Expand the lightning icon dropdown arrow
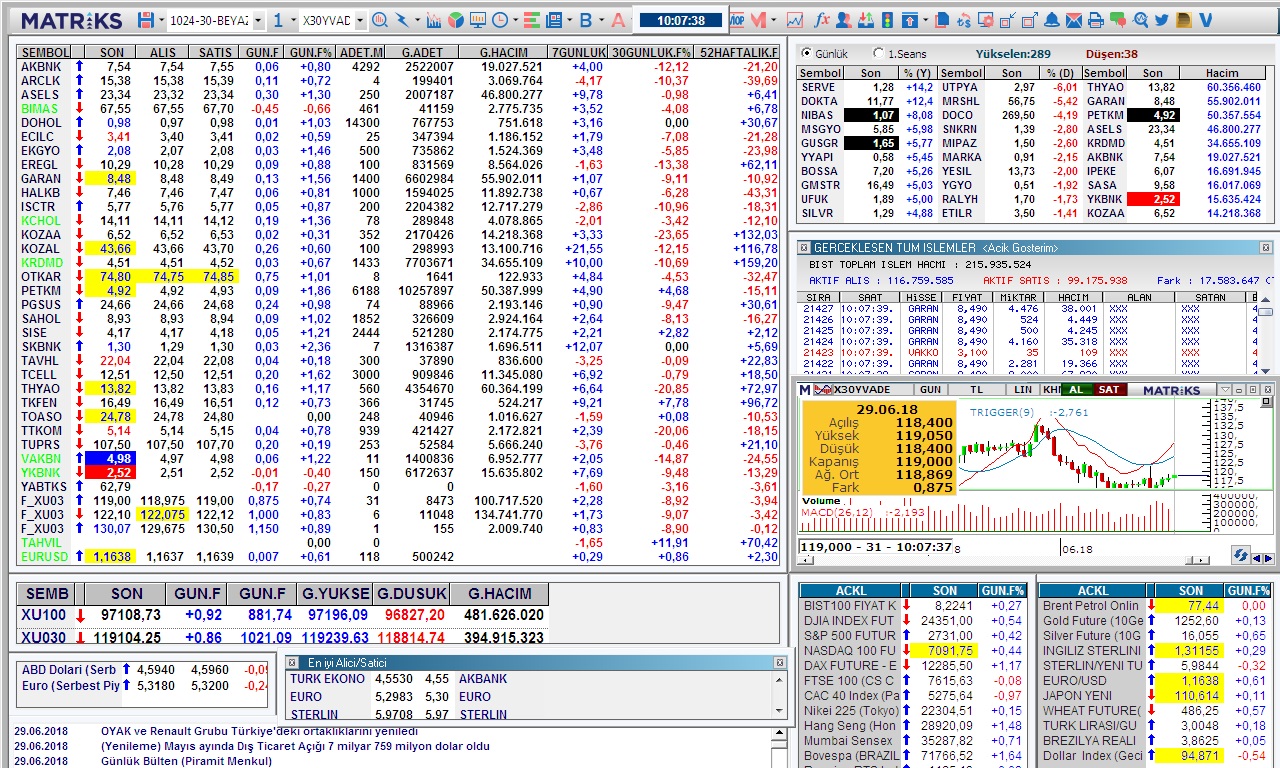This screenshot has height=768, width=1280. (x=417, y=20)
